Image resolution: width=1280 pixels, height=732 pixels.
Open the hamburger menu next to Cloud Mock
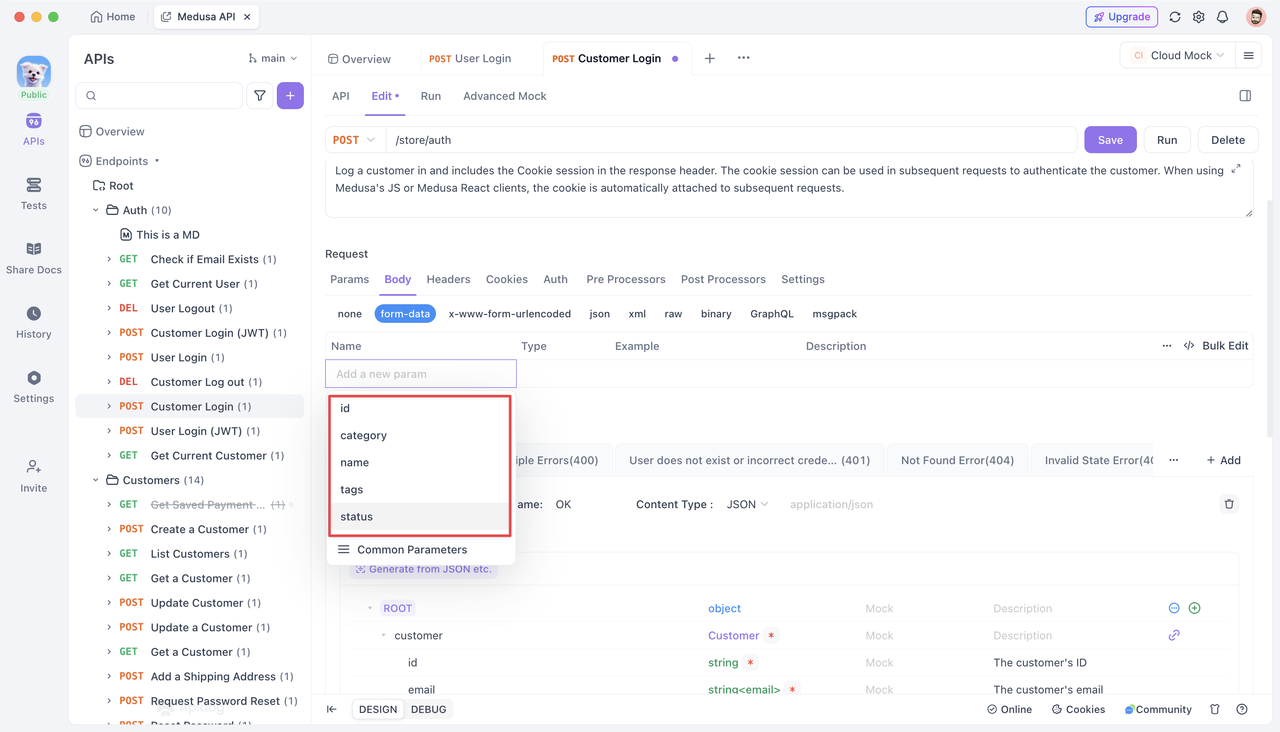pos(1248,56)
